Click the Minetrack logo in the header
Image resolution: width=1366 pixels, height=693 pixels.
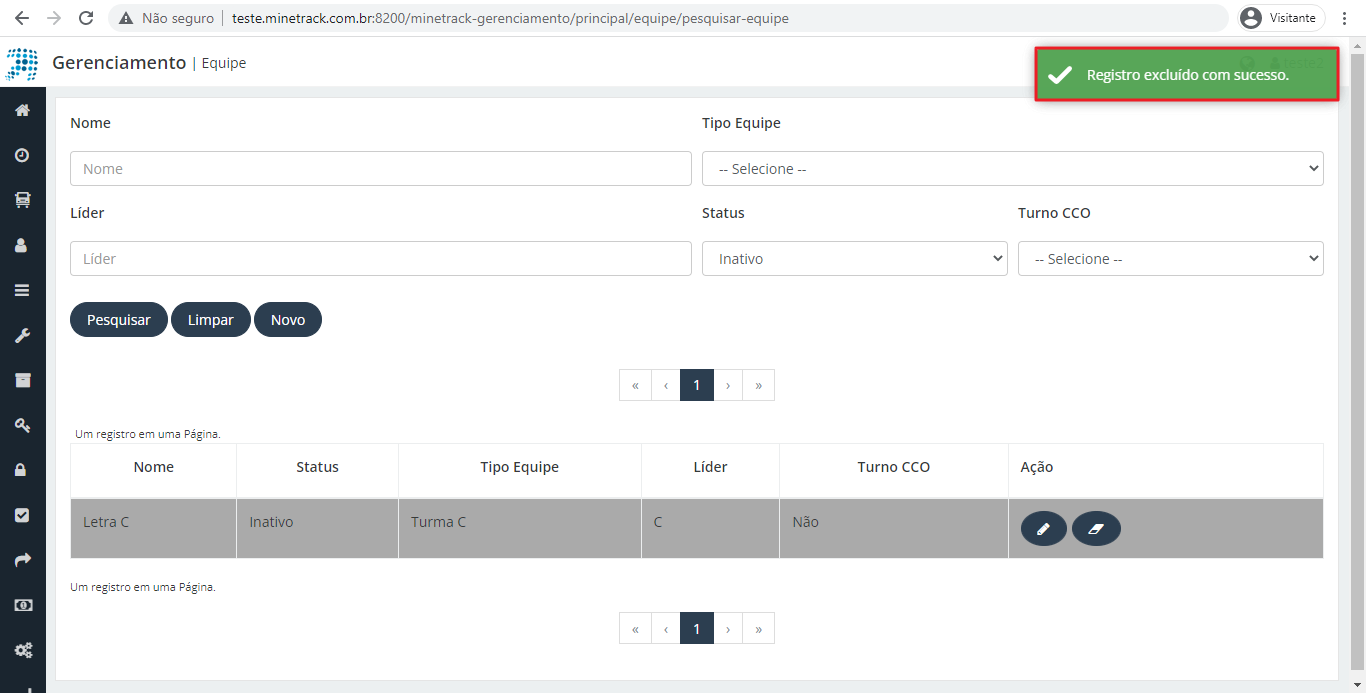click(x=22, y=64)
